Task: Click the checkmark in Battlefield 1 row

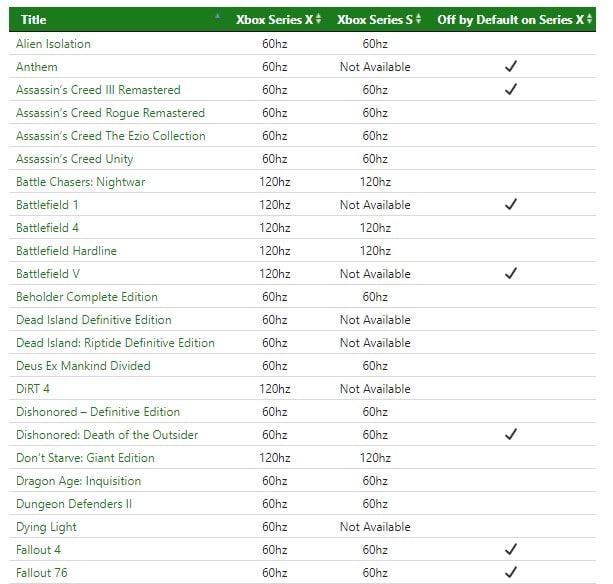Action: tap(511, 204)
